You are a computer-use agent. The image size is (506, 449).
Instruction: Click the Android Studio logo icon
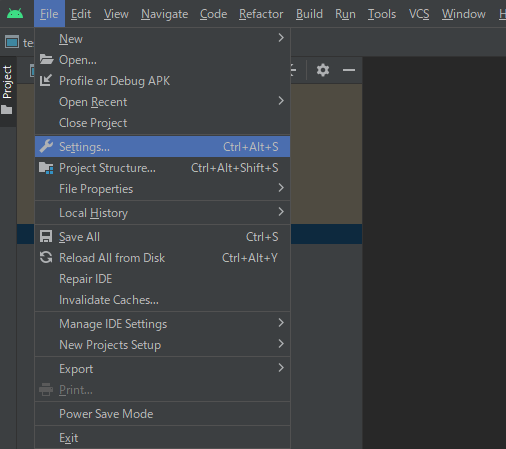point(15,14)
